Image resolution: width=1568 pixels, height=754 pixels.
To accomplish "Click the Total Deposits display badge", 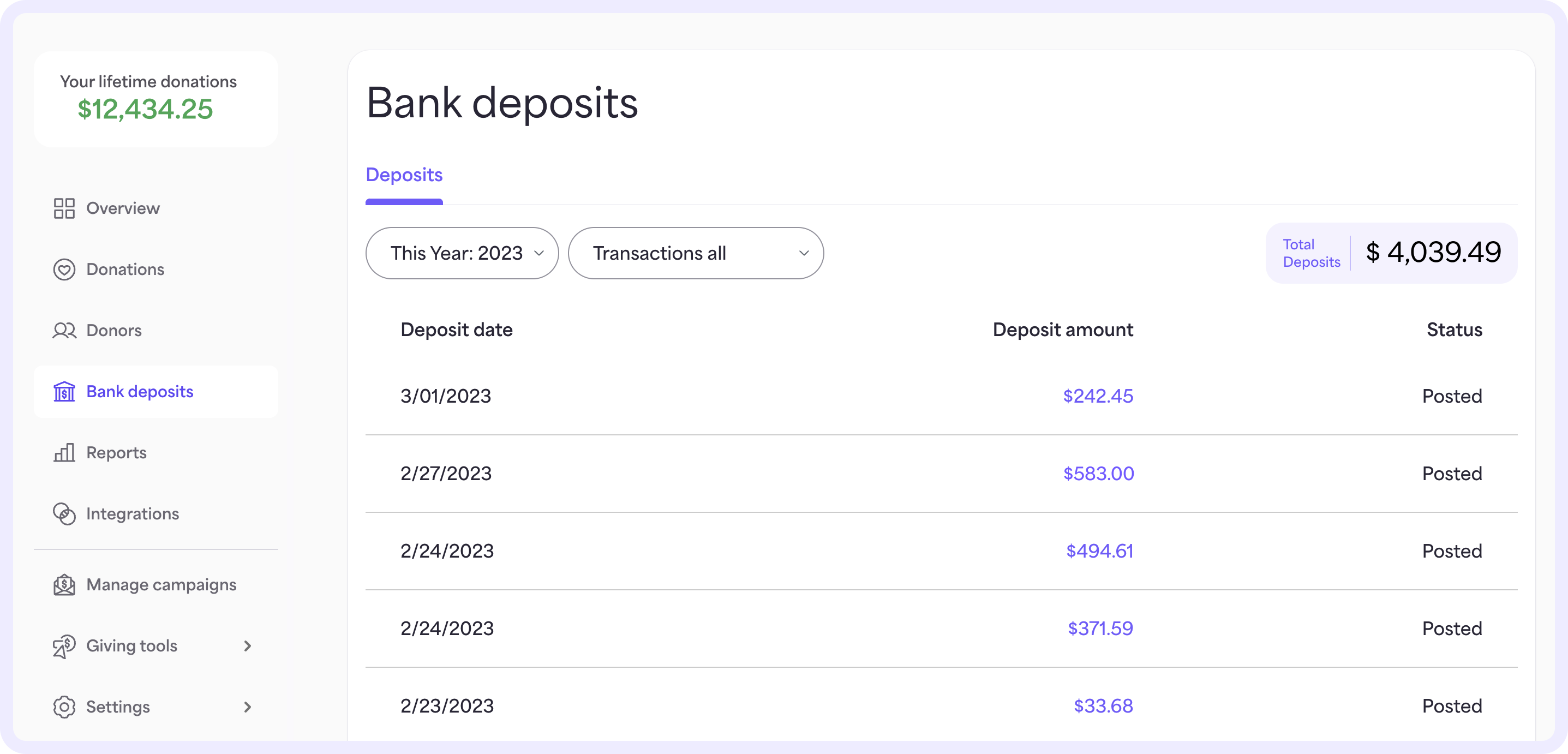I will [1391, 253].
